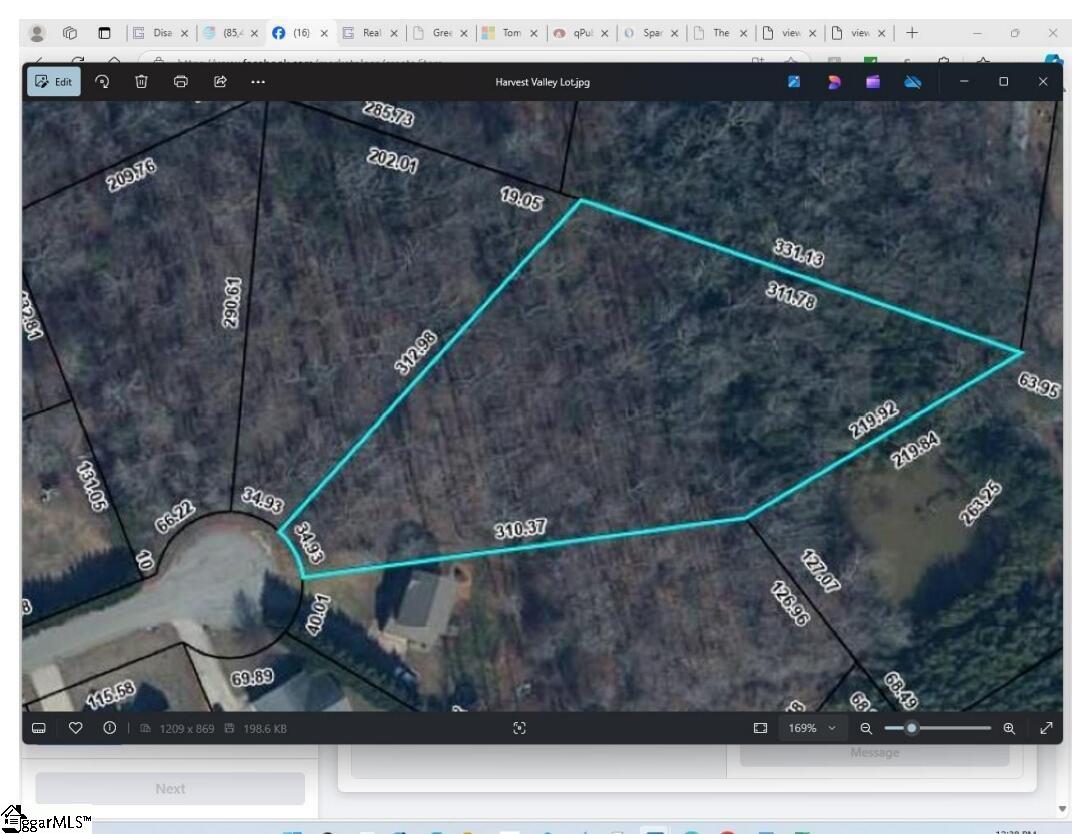The height and width of the screenshot is (834, 1080).
Task: Fit image to window icon
Action: click(x=760, y=728)
